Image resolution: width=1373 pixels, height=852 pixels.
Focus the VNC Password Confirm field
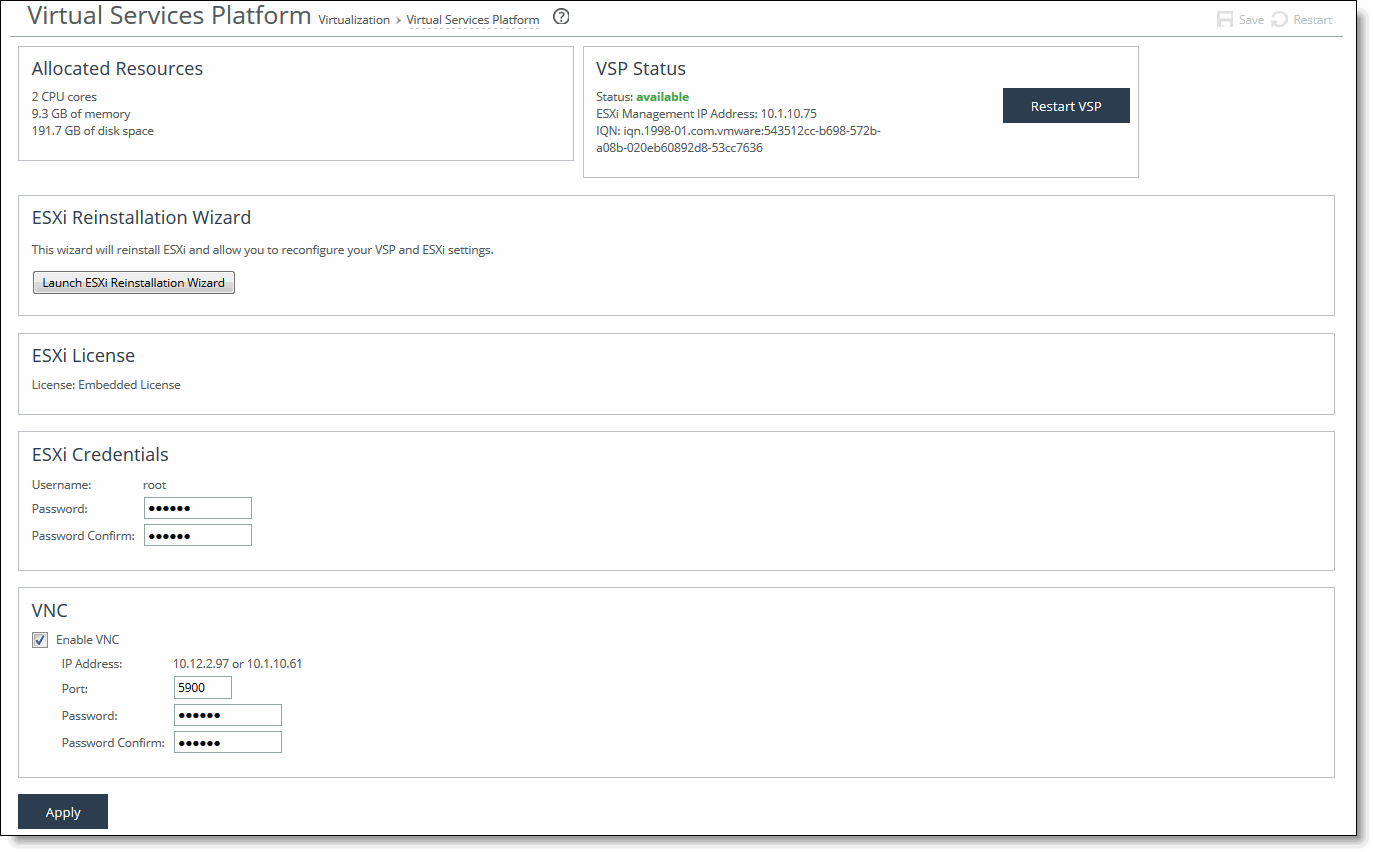click(228, 742)
